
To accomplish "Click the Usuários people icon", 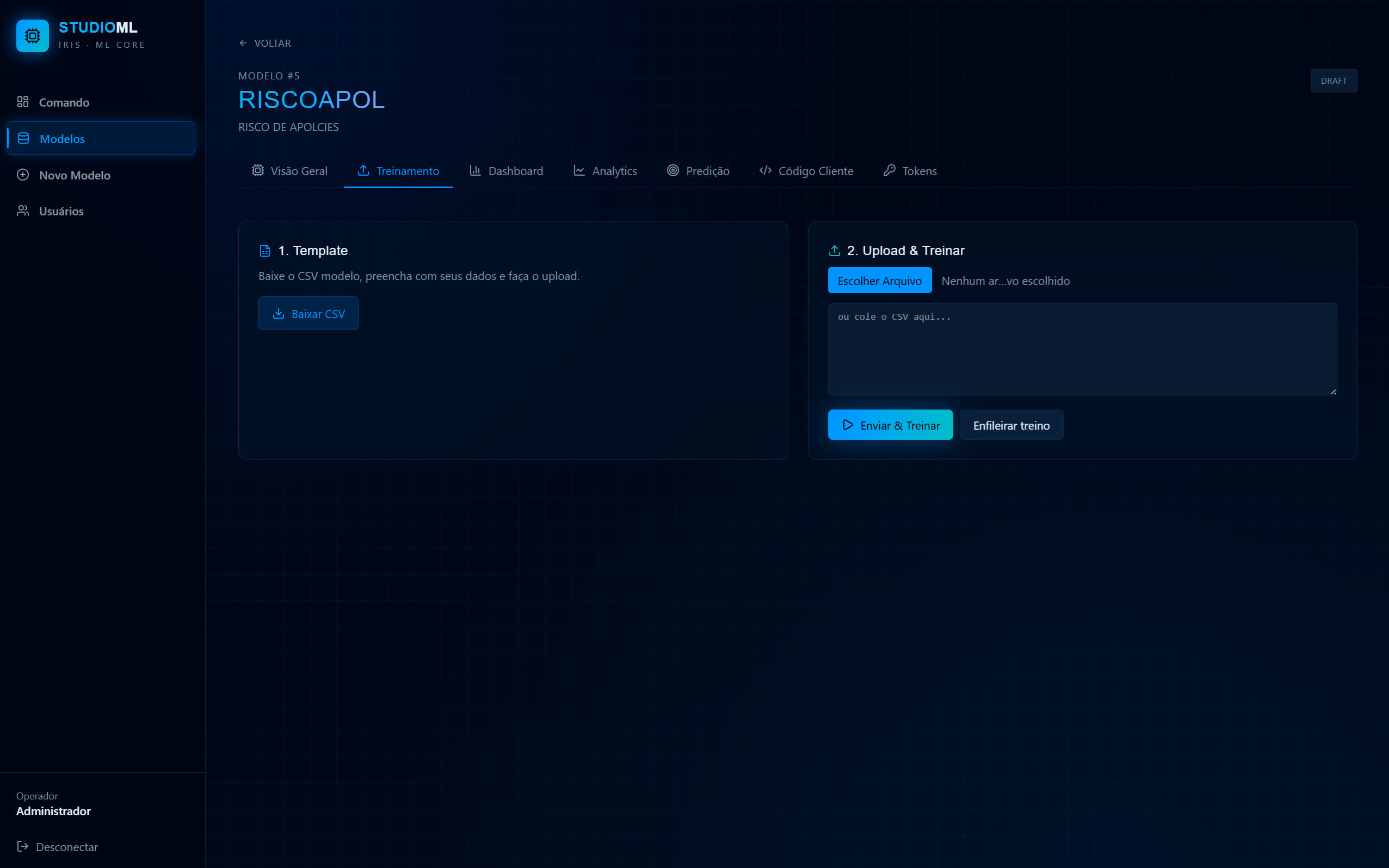I will click(23, 210).
